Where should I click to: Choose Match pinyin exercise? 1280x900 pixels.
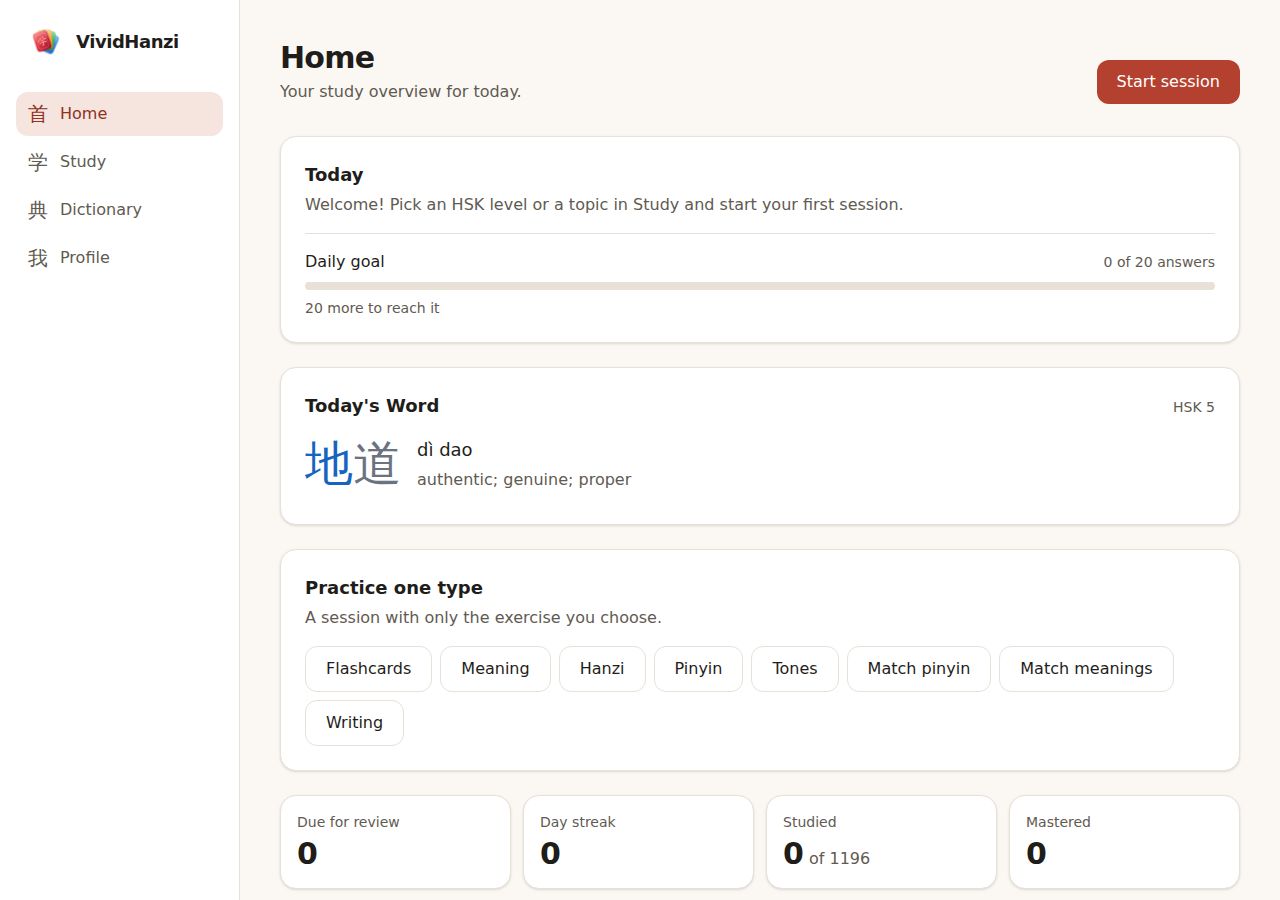click(919, 669)
